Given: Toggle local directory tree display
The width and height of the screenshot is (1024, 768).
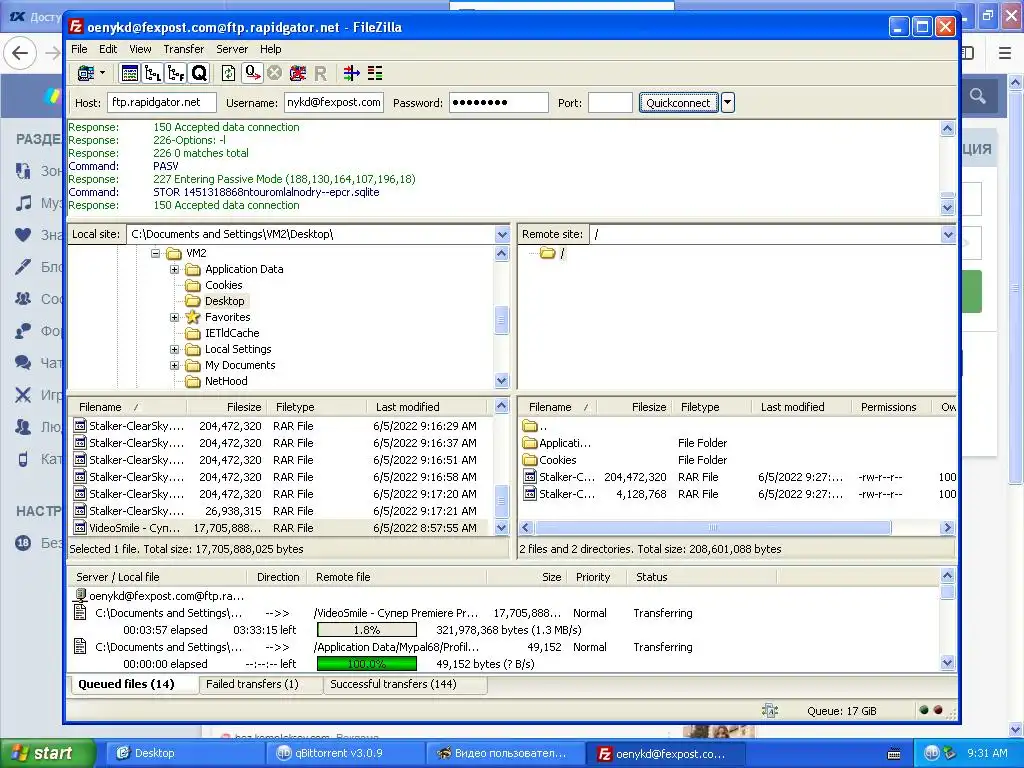Looking at the screenshot, I should [153, 73].
